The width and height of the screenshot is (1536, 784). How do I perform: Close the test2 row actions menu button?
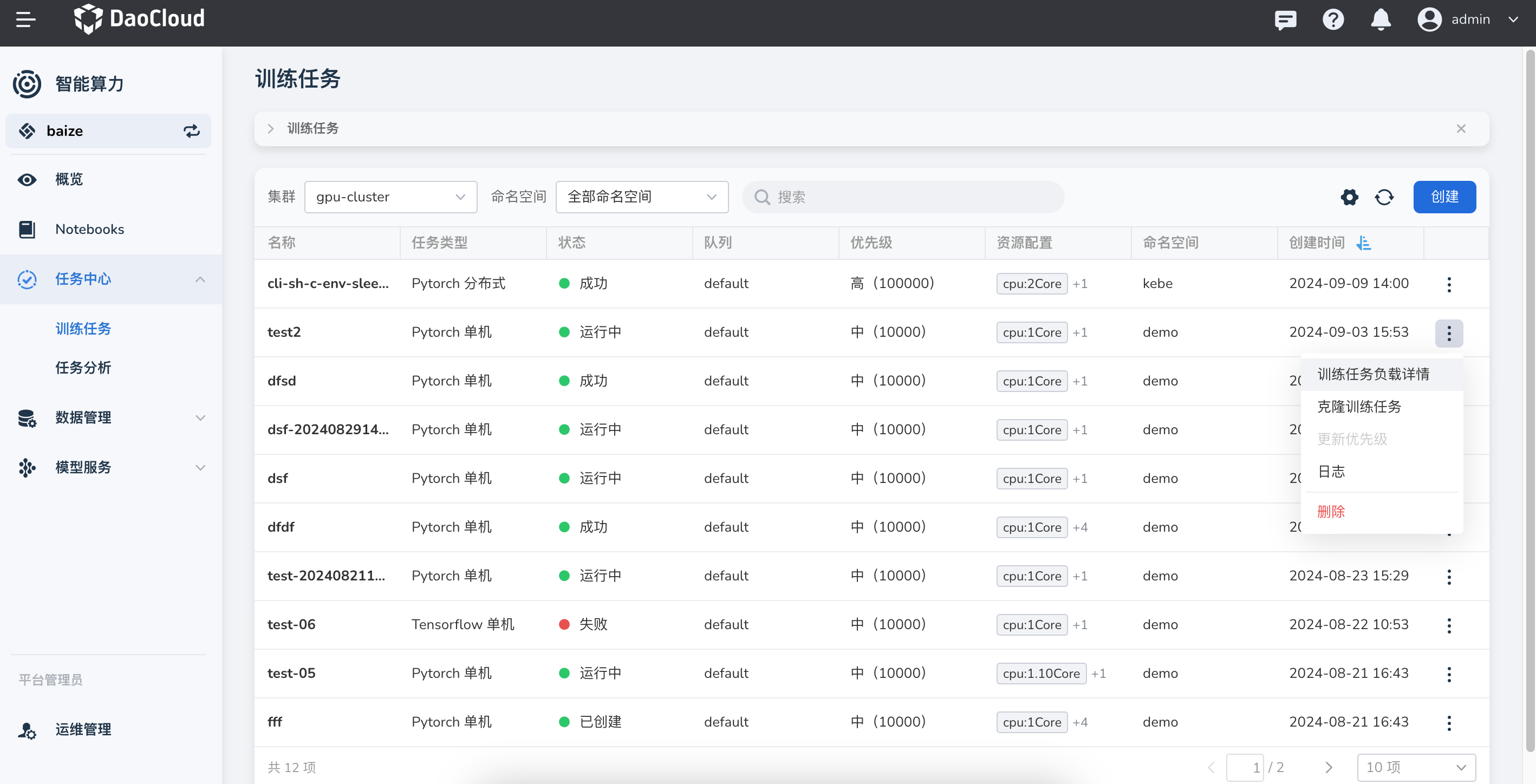pos(1448,334)
